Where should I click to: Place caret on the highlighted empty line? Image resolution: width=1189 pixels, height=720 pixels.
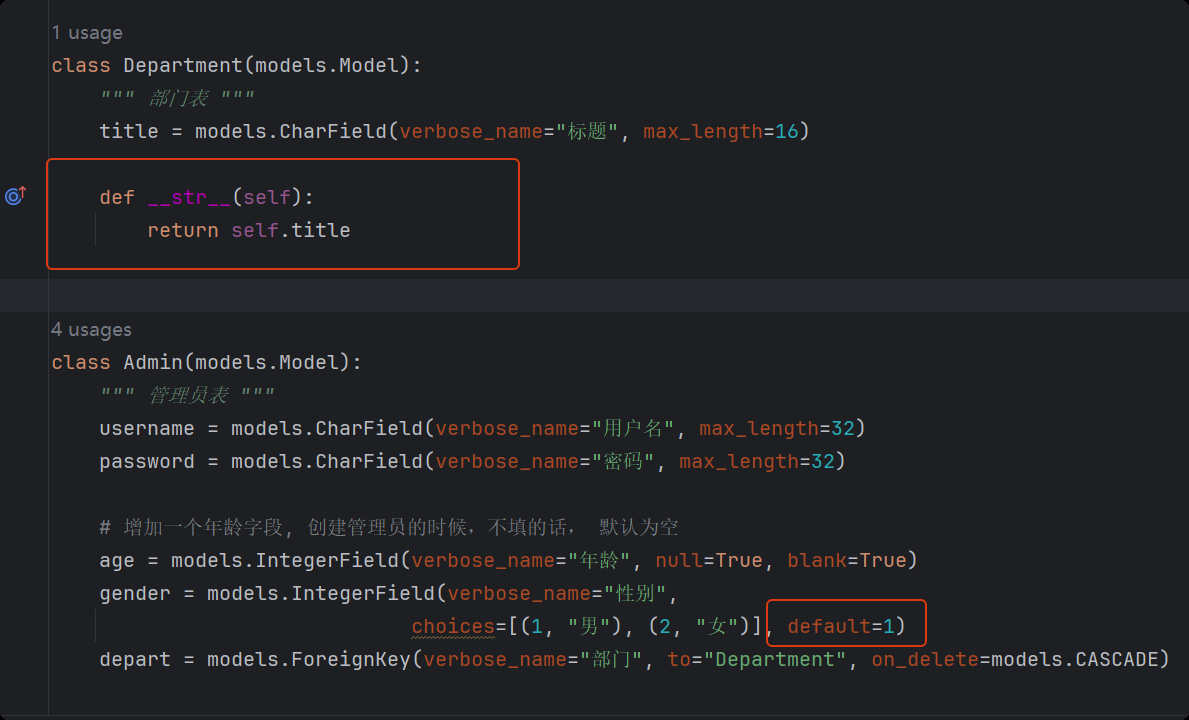(x=594, y=296)
